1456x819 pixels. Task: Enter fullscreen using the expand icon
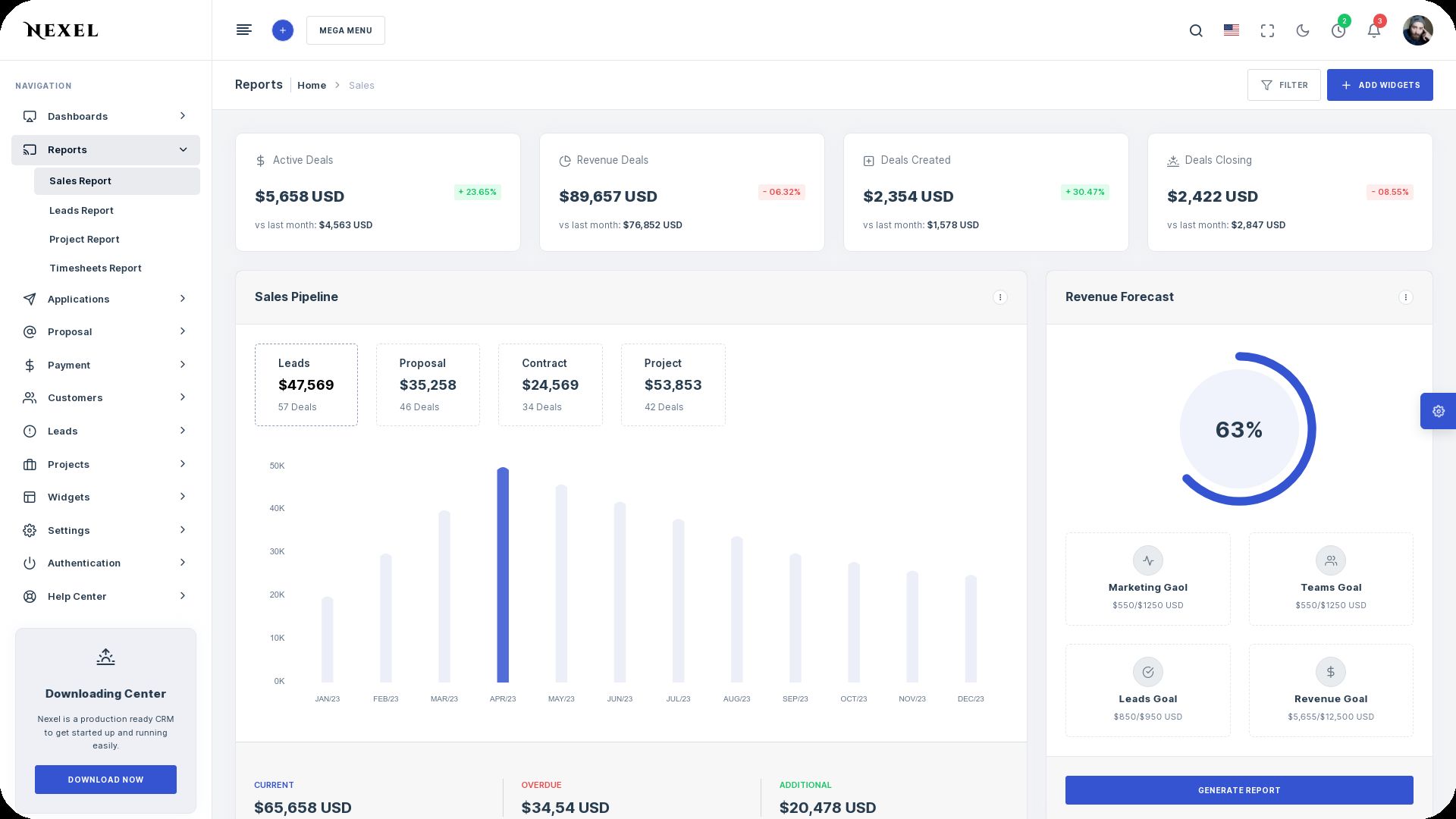pyautogui.click(x=1267, y=31)
